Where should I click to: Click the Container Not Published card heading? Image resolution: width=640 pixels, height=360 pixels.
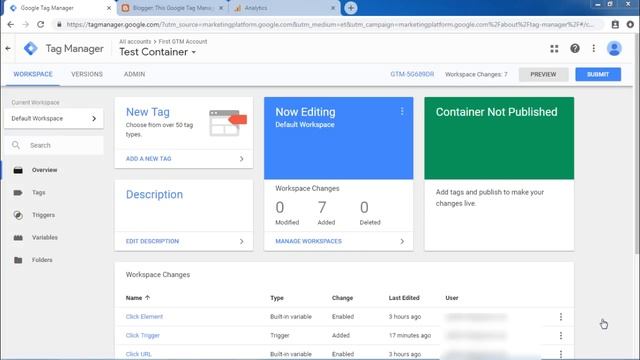(x=496, y=112)
